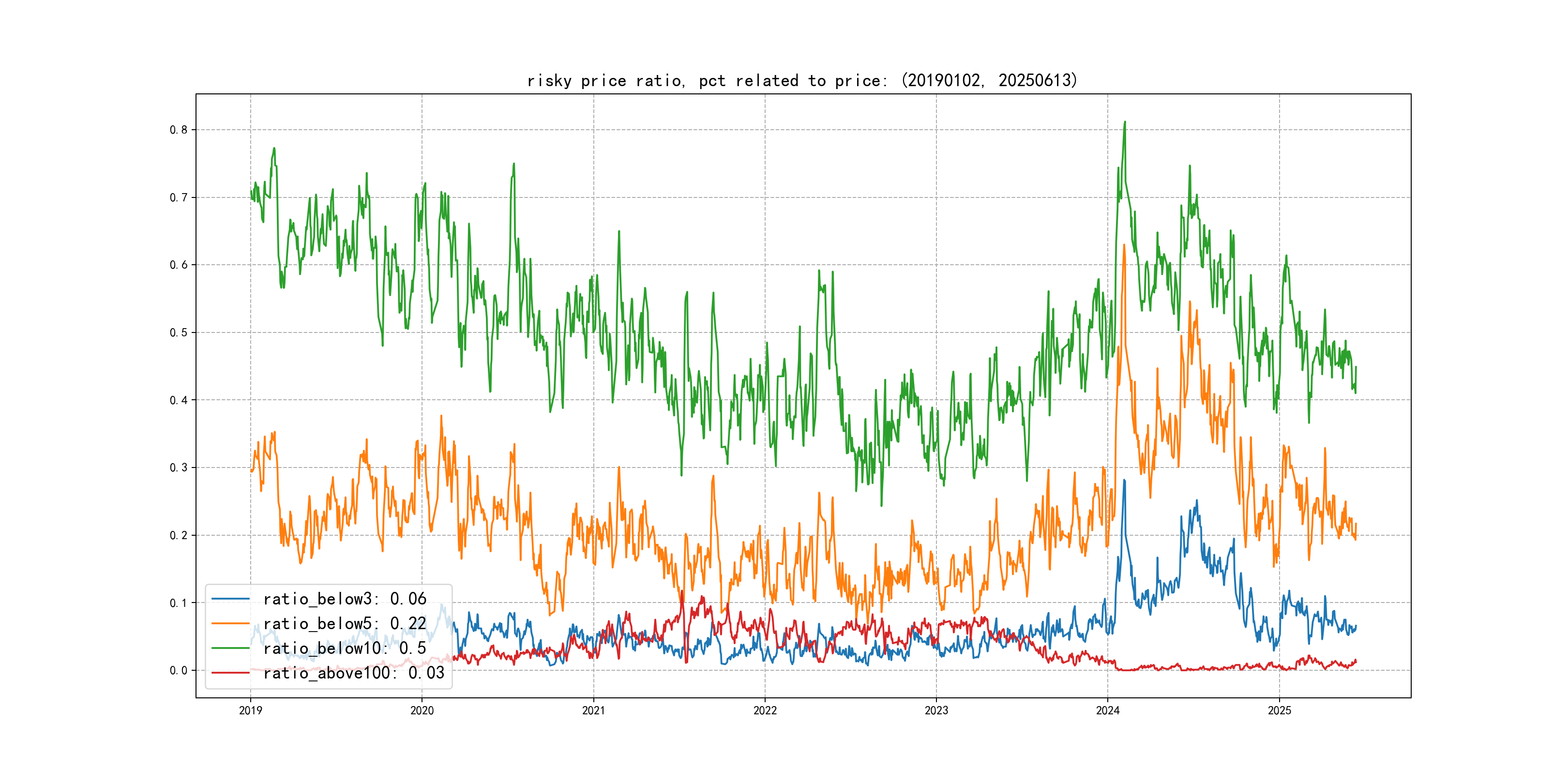Click the 0.5 y-axis tick label
Image resolution: width=1568 pixels, height=784 pixels.
tap(179, 332)
